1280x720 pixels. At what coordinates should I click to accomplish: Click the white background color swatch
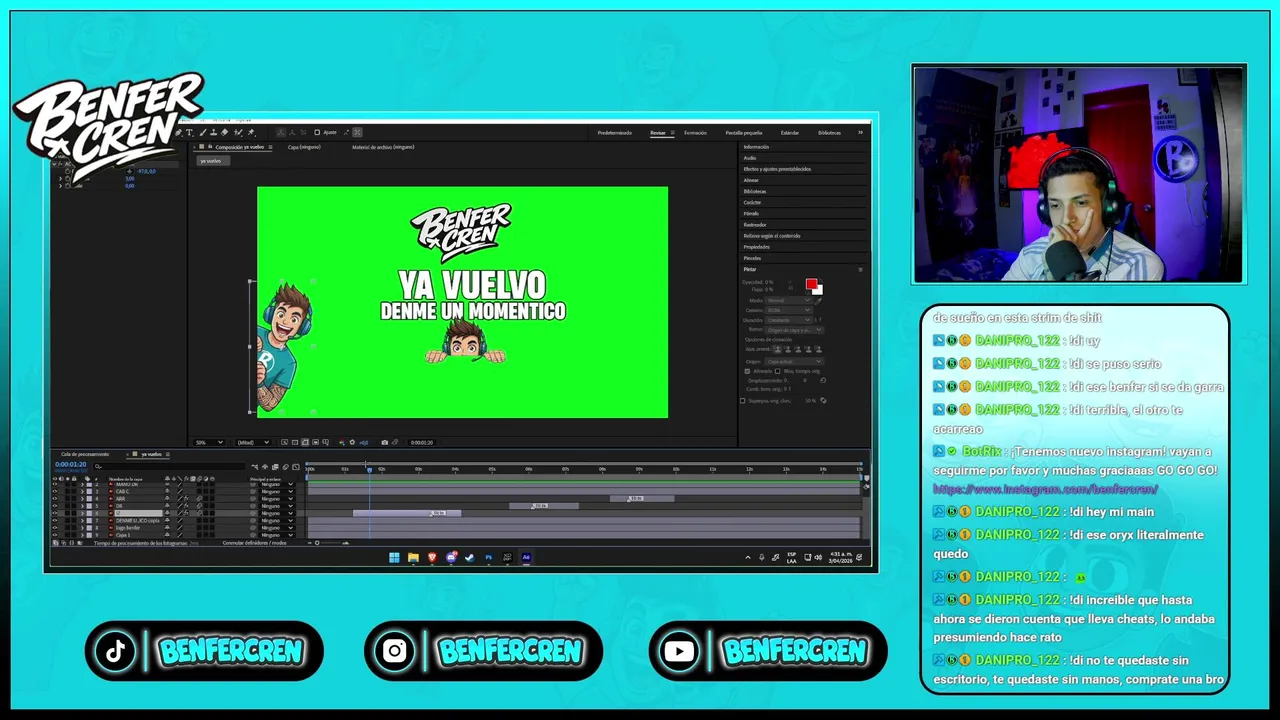tap(820, 292)
